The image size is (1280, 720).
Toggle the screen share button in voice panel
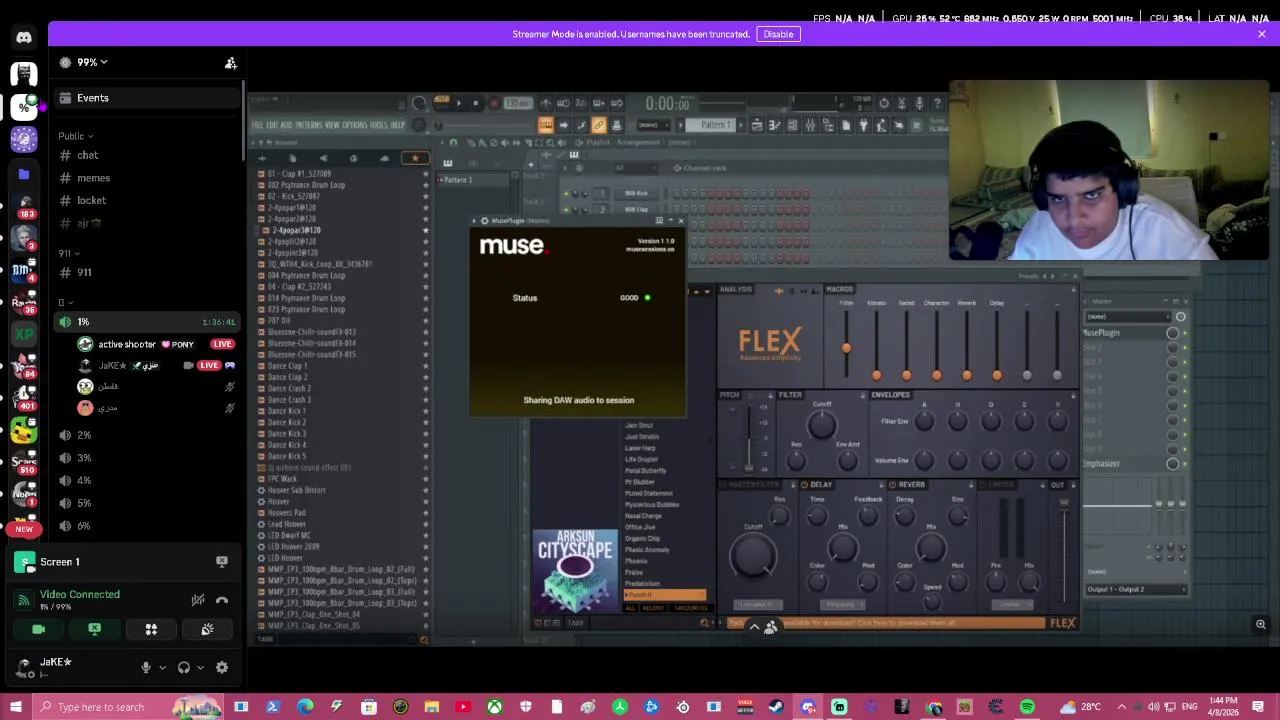click(95, 629)
